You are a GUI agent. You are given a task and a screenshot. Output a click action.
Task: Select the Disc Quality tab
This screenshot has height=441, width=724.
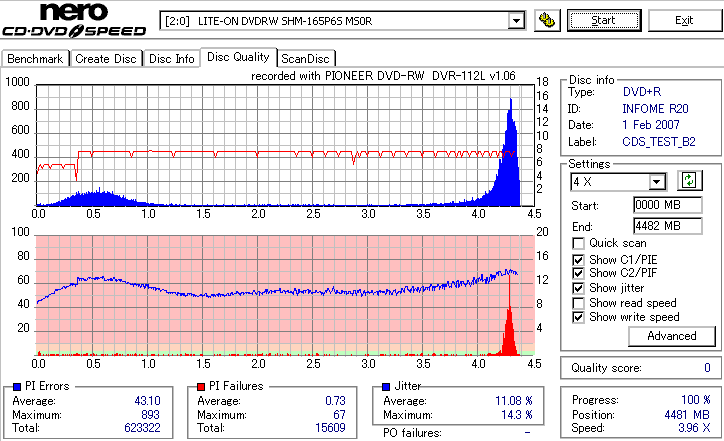click(238, 57)
